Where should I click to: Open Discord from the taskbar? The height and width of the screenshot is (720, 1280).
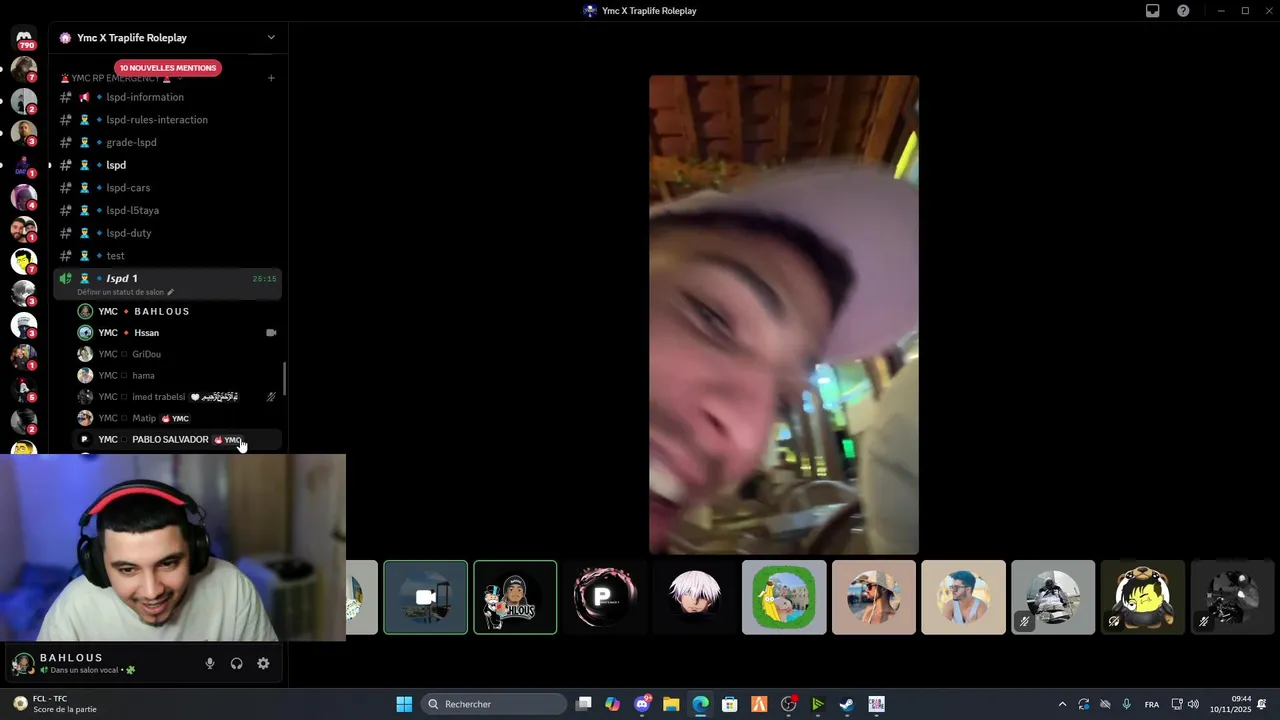pyautogui.click(x=642, y=704)
